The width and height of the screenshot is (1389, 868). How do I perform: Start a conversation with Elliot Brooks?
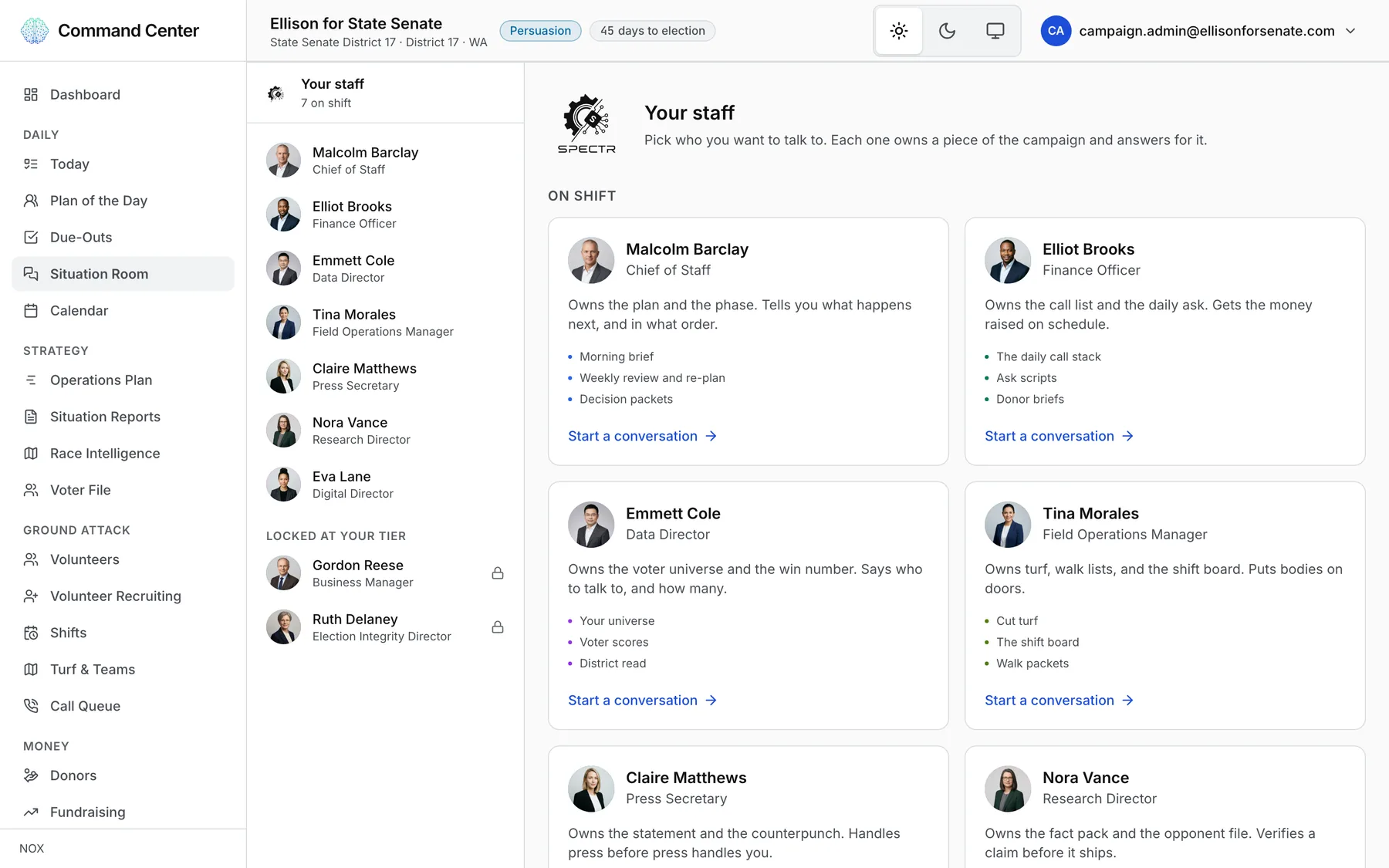(x=1059, y=436)
